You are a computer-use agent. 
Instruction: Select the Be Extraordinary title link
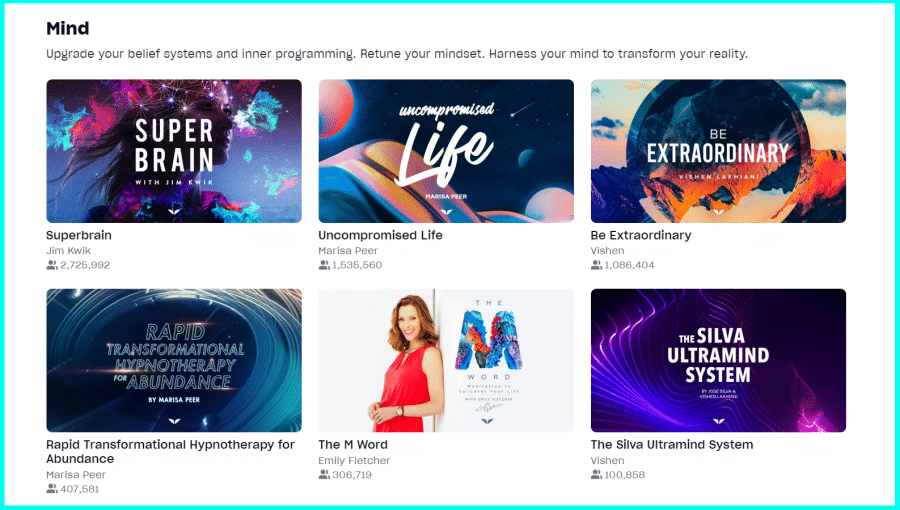641,235
